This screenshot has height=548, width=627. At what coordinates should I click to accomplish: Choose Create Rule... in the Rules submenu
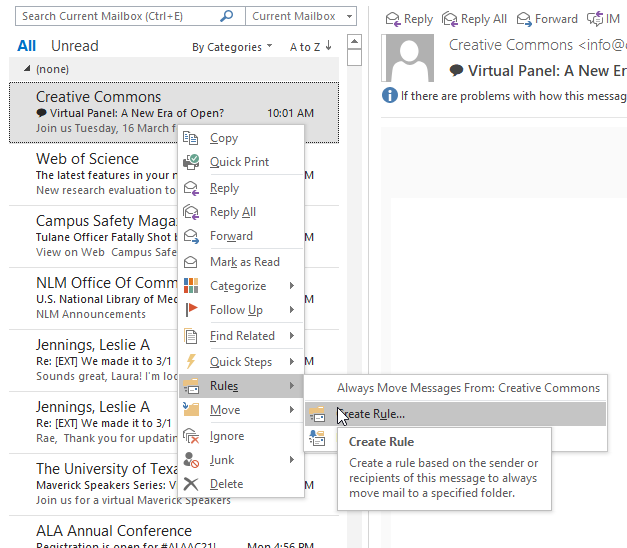[455, 414]
